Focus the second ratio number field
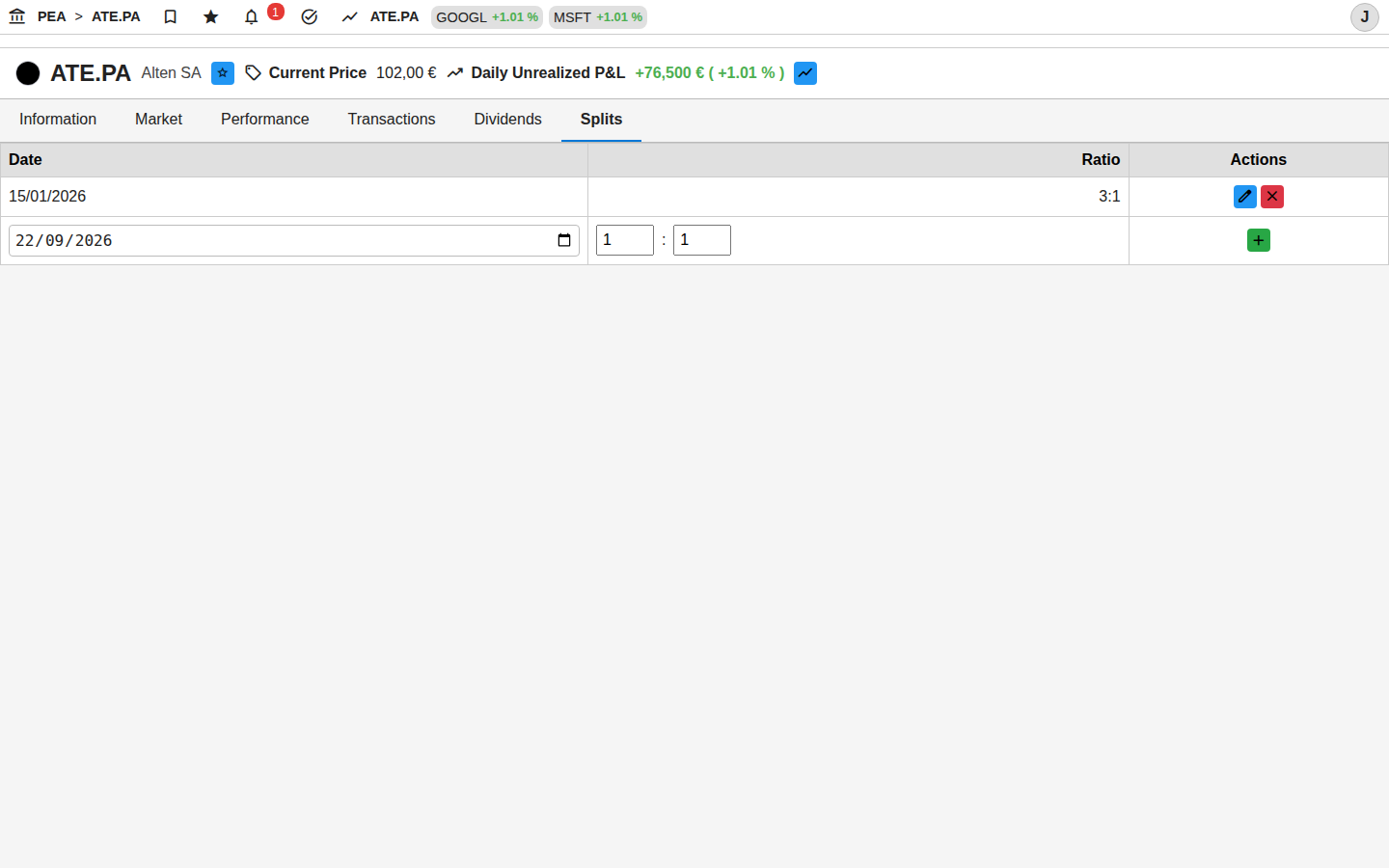This screenshot has width=1389, height=868. (702, 240)
